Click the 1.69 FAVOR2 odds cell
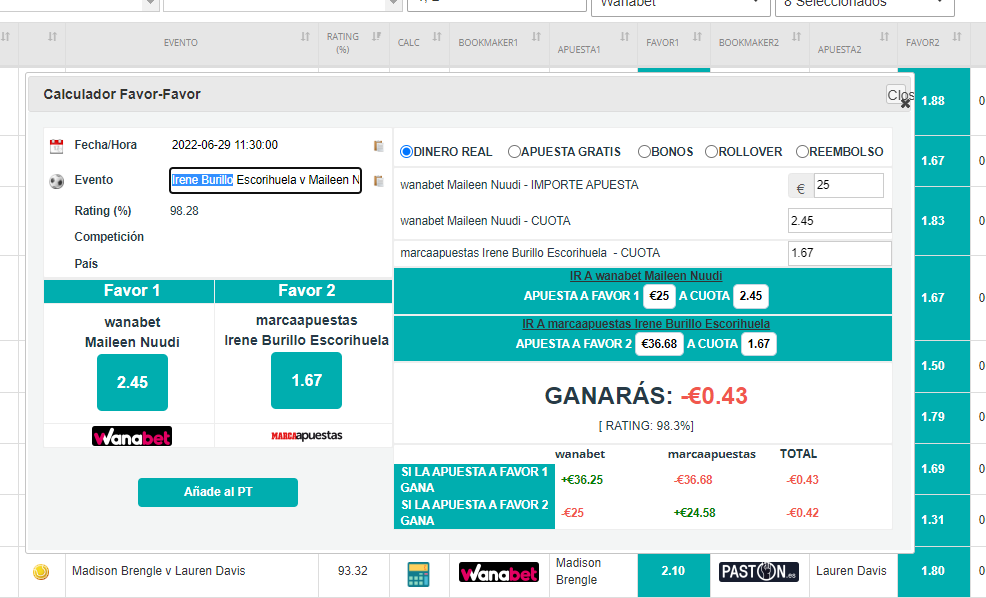The width and height of the screenshot is (986, 598). click(x=933, y=469)
